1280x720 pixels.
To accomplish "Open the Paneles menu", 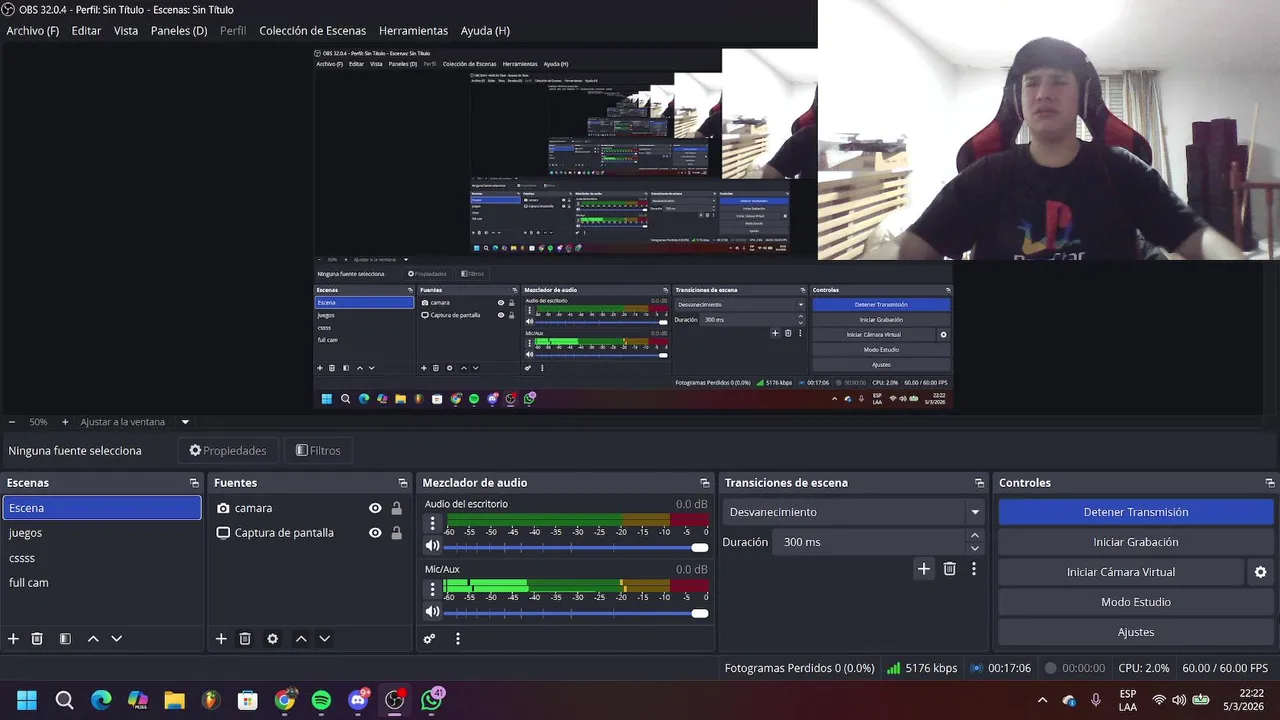I will coord(179,31).
